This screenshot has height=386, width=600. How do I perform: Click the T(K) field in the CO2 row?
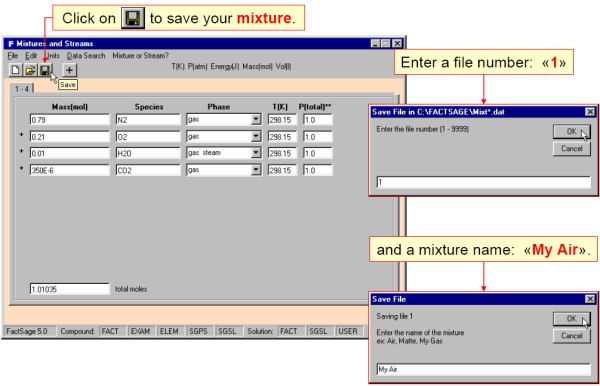(282, 170)
